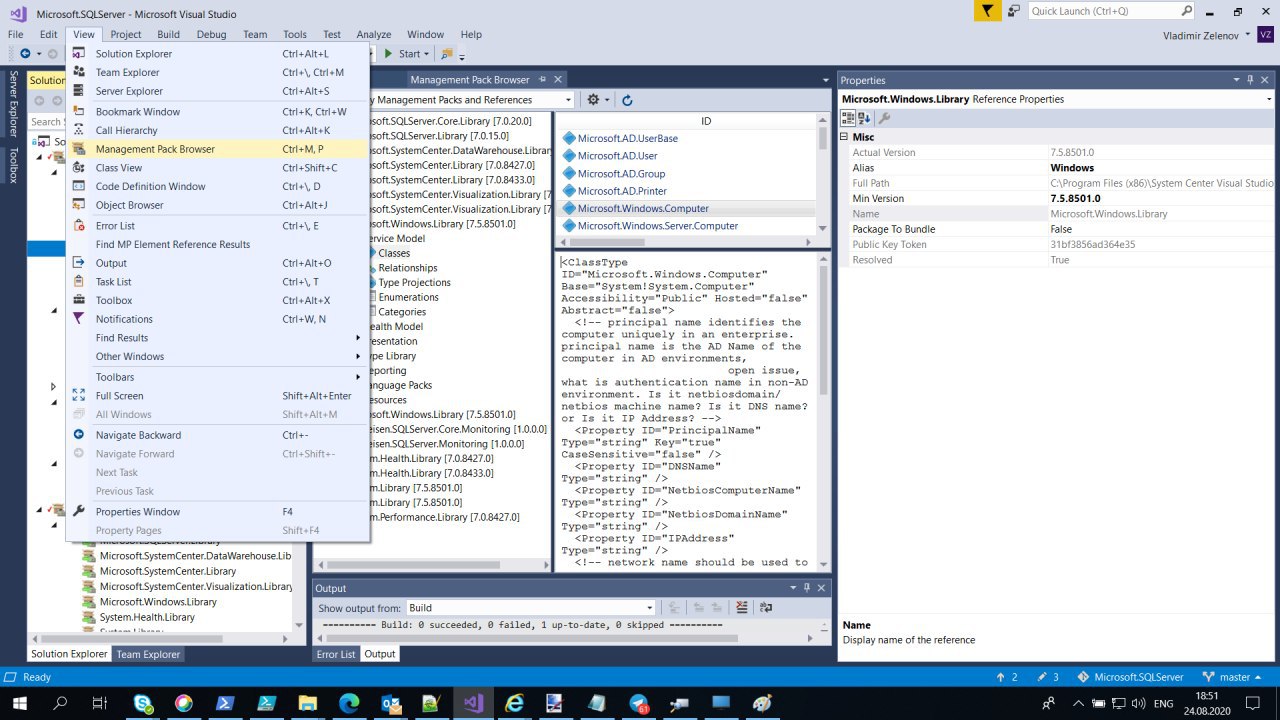Pin the Management Pack Browser tab
The image size is (1280, 720).
(x=543, y=80)
